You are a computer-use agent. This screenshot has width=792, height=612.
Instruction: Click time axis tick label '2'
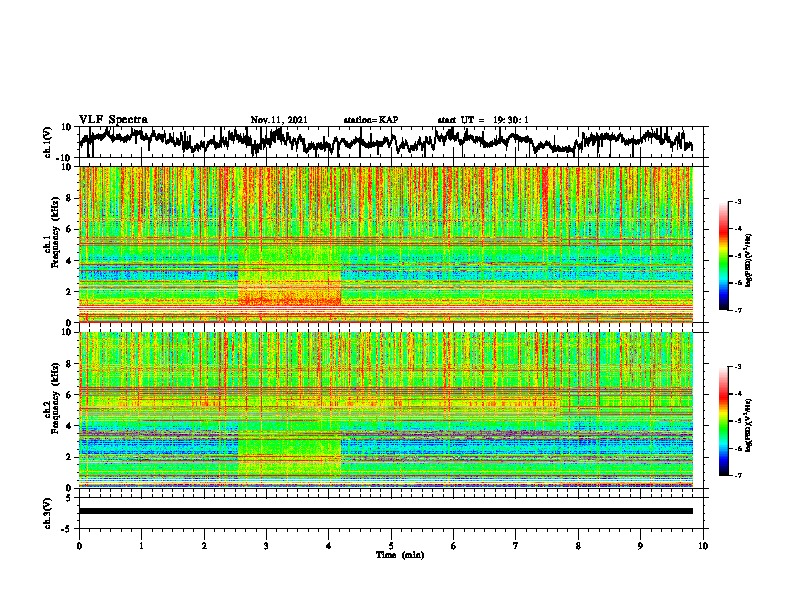[x=204, y=546]
